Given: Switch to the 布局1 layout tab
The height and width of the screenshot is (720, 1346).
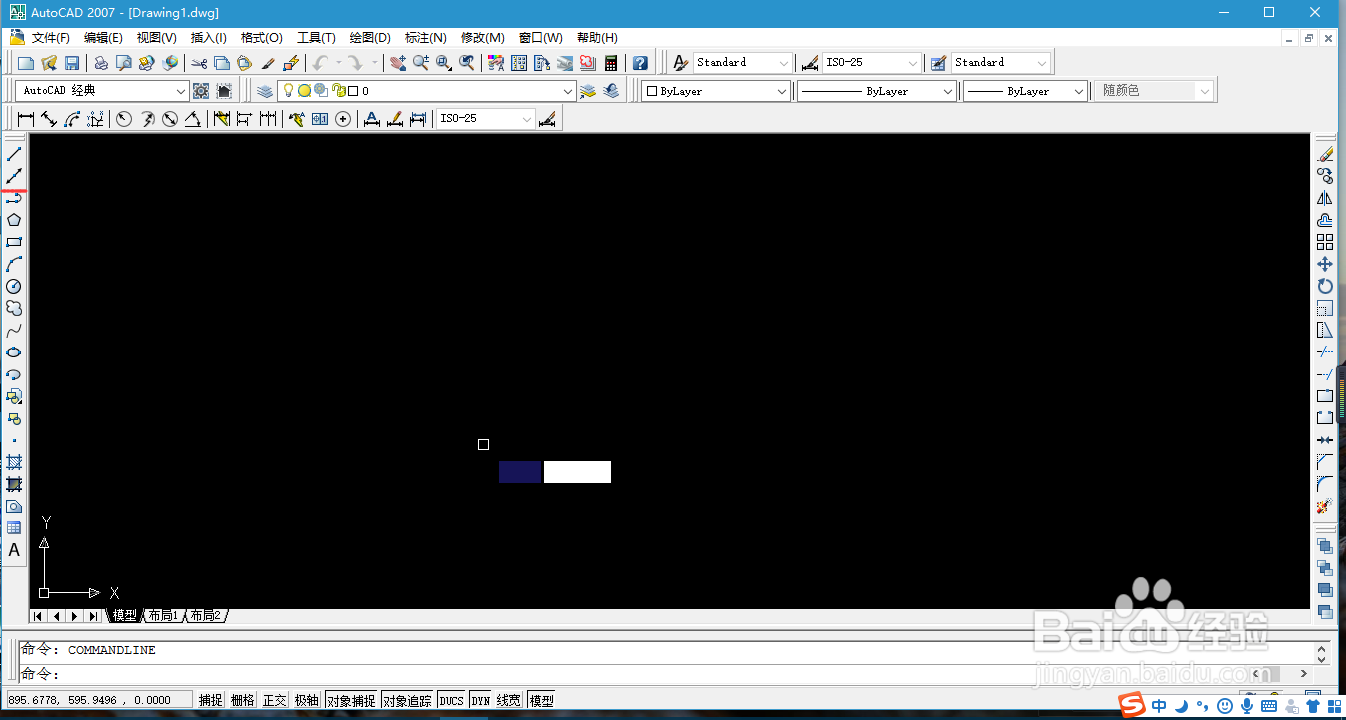Looking at the screenshot, I should tap(162, 615).
